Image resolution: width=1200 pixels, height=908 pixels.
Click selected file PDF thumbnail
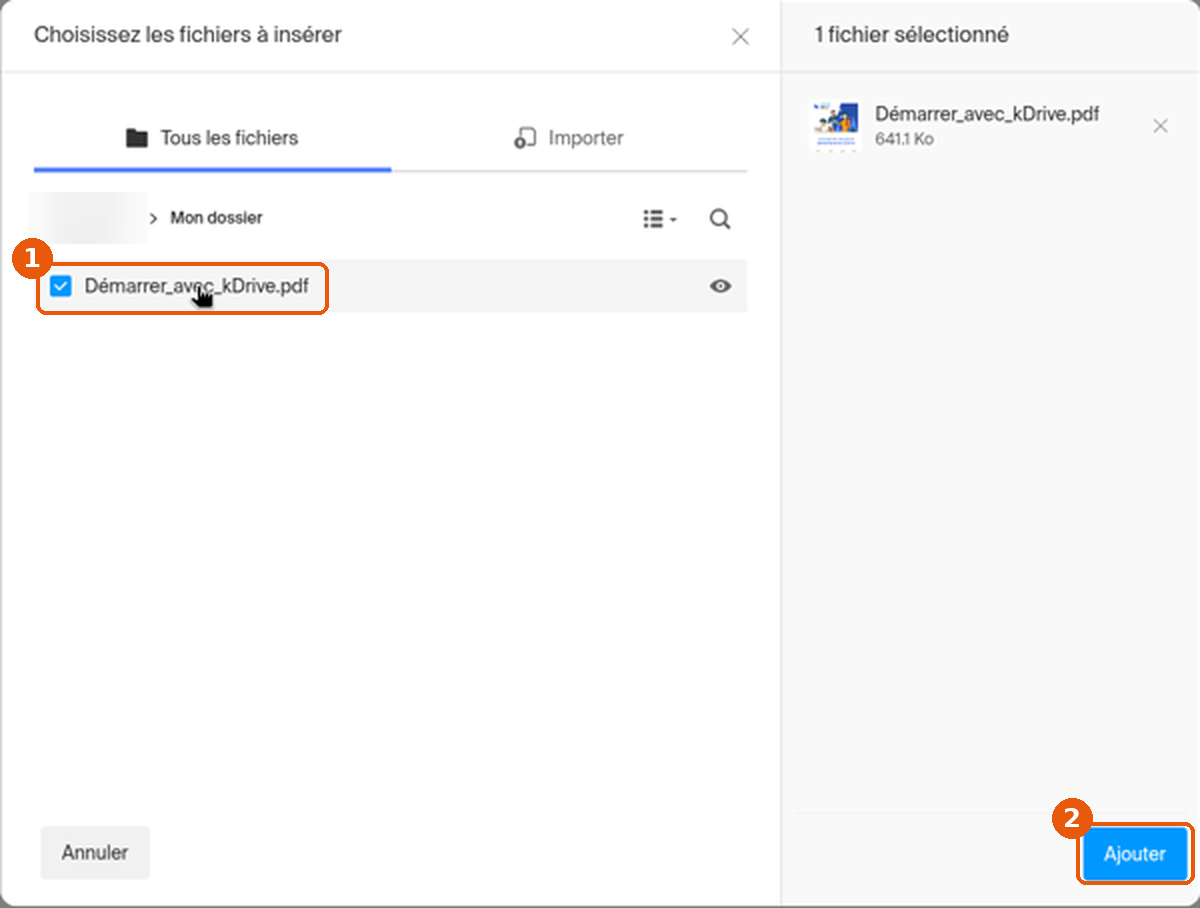(x=834, y=126)
